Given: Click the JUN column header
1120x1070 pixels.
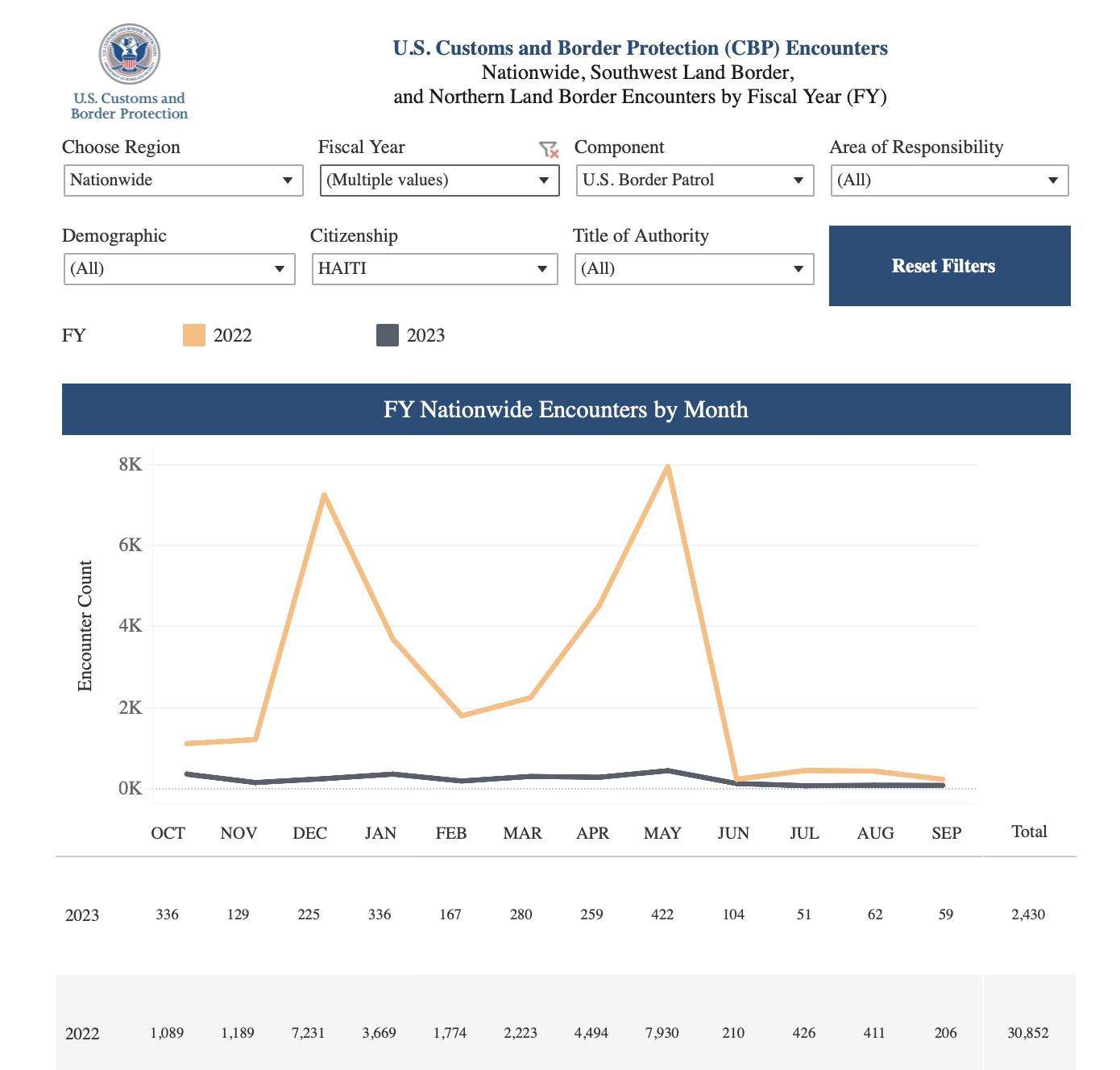Looking at the screenshot, I should 733,833.
